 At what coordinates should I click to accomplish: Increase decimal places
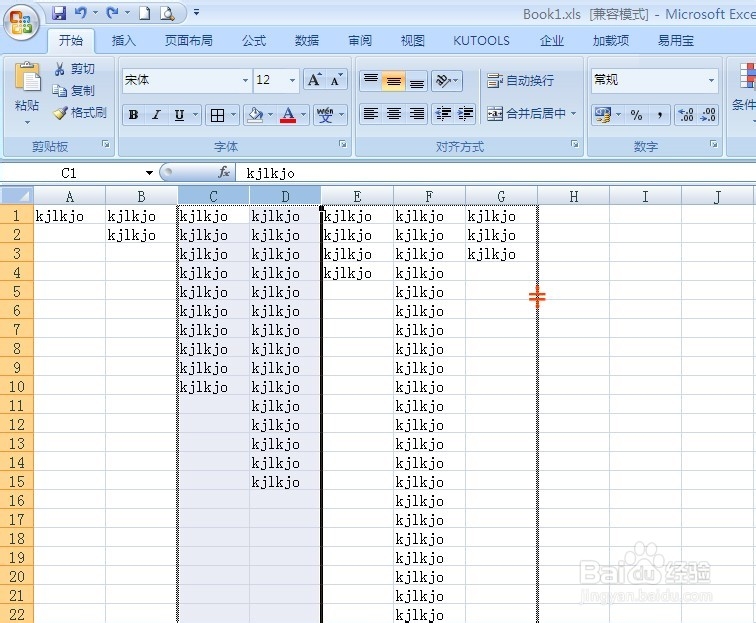click(x=685, y=115)
